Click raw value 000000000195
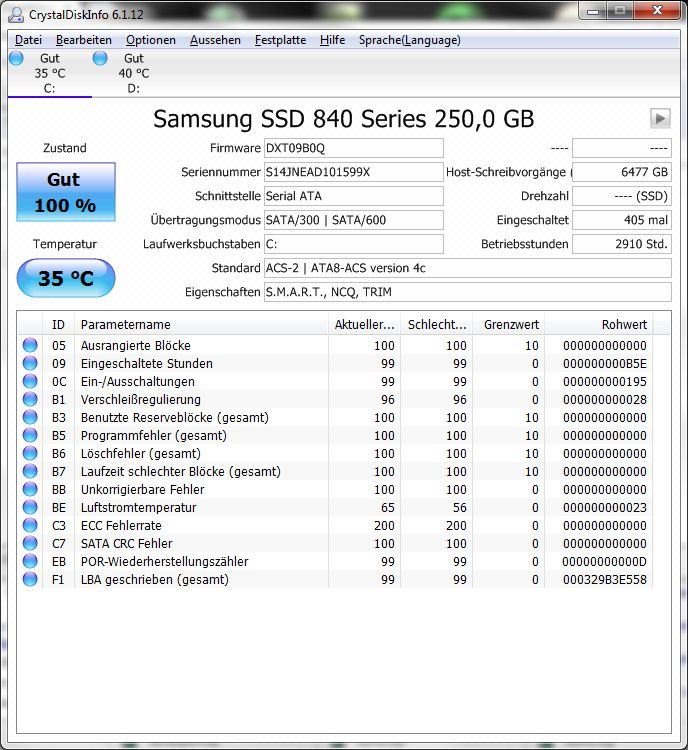Viewport: 688px width, 750px height. (x=604, y=382)
